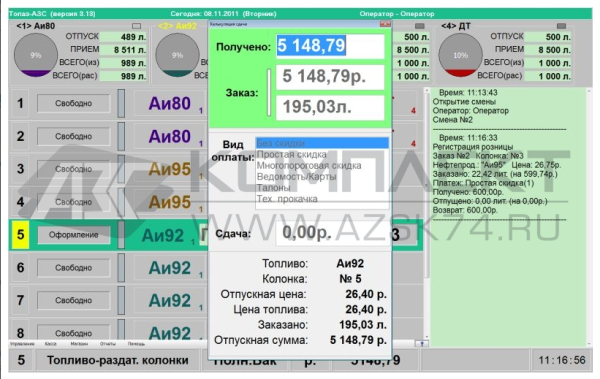
Task: Click tank <1> ПРИЕМ value 8 511 л.
Action: point(123,50)
